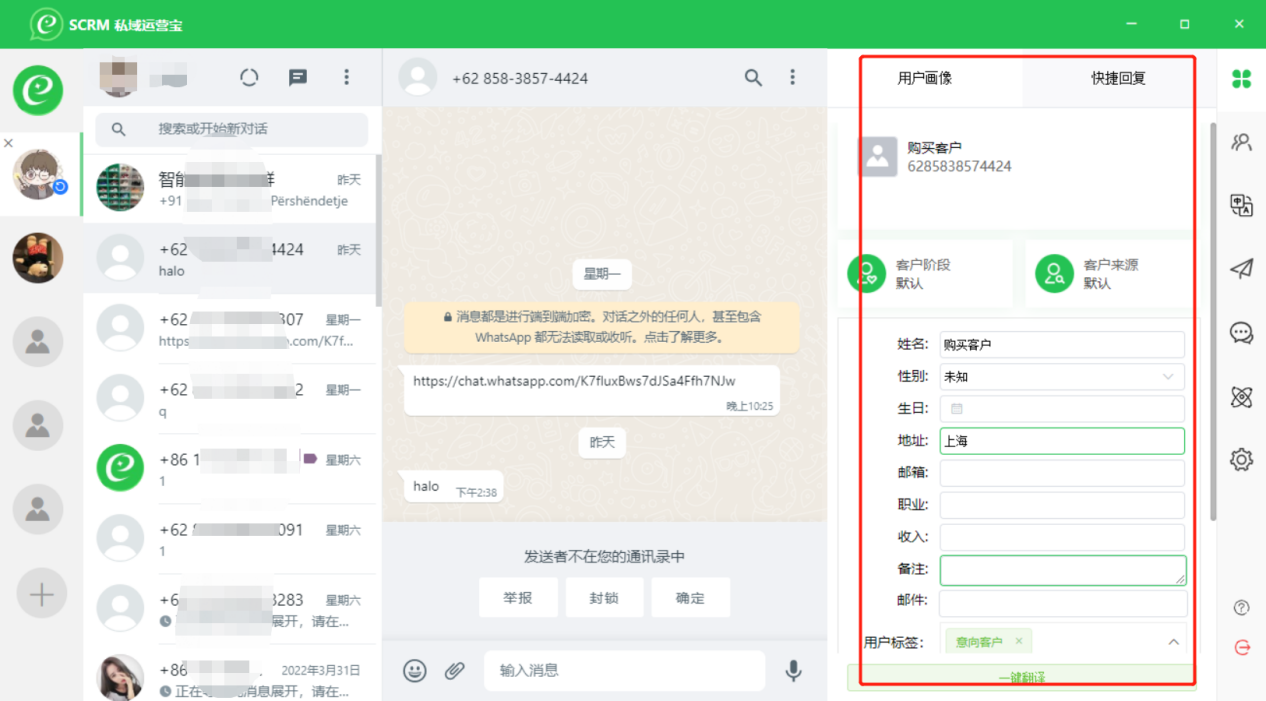Image resolution: width=1266 pixels, height=701 pixels.
Task: Collapse the 用户标签 section chevron
Action: point(1173,641)
